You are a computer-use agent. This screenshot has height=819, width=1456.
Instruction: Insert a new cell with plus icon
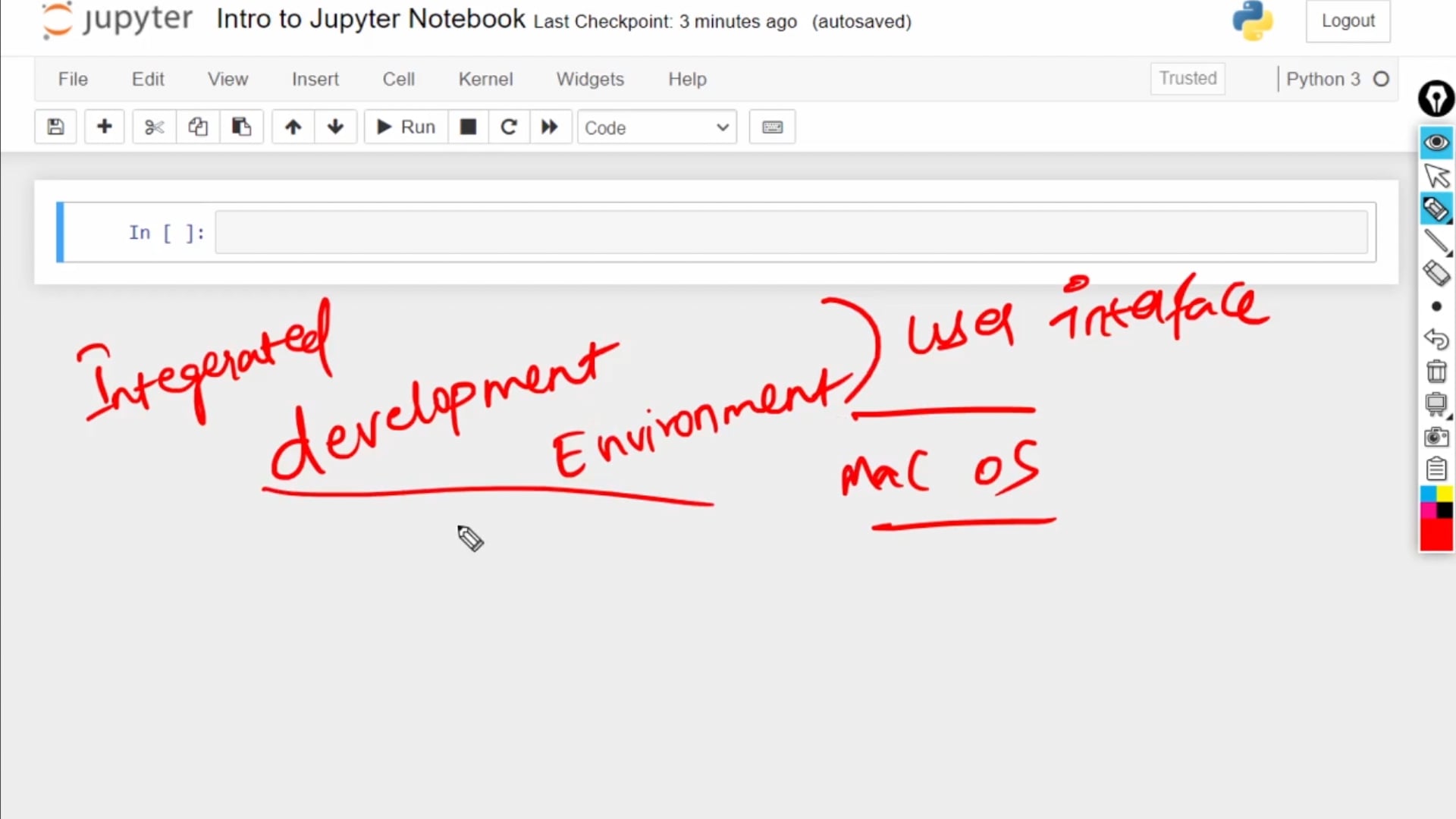[104, 127]
